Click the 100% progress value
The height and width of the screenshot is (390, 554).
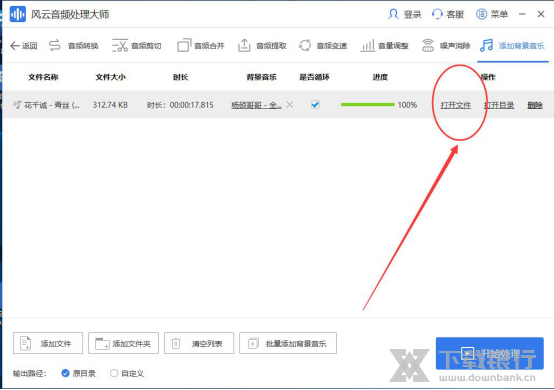point(407,105)
